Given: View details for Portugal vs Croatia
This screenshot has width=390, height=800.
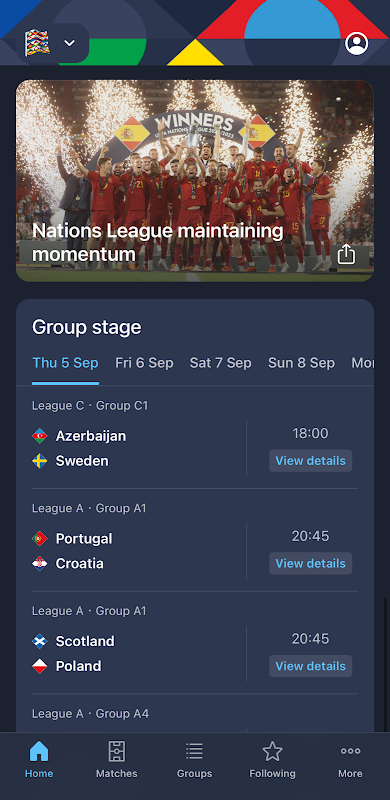Looking at the screenshot, I should coord(310,563).
